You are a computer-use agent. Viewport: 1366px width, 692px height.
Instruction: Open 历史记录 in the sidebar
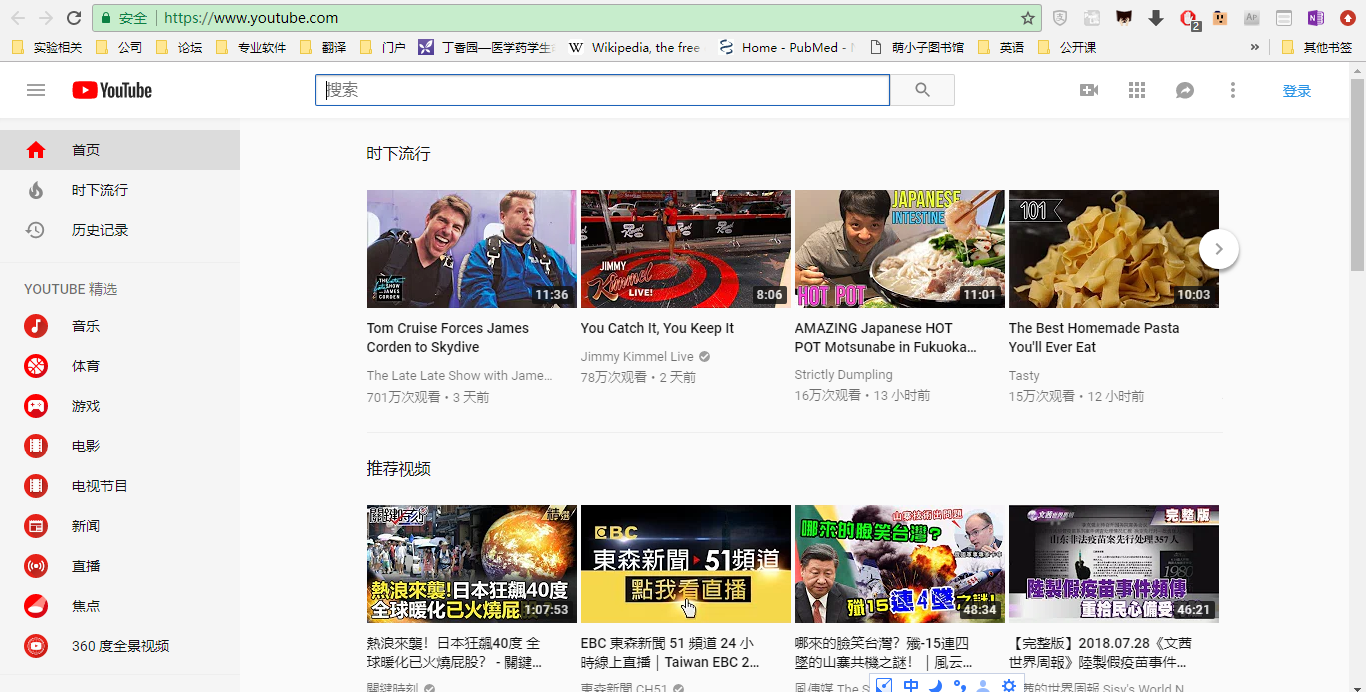120,230
